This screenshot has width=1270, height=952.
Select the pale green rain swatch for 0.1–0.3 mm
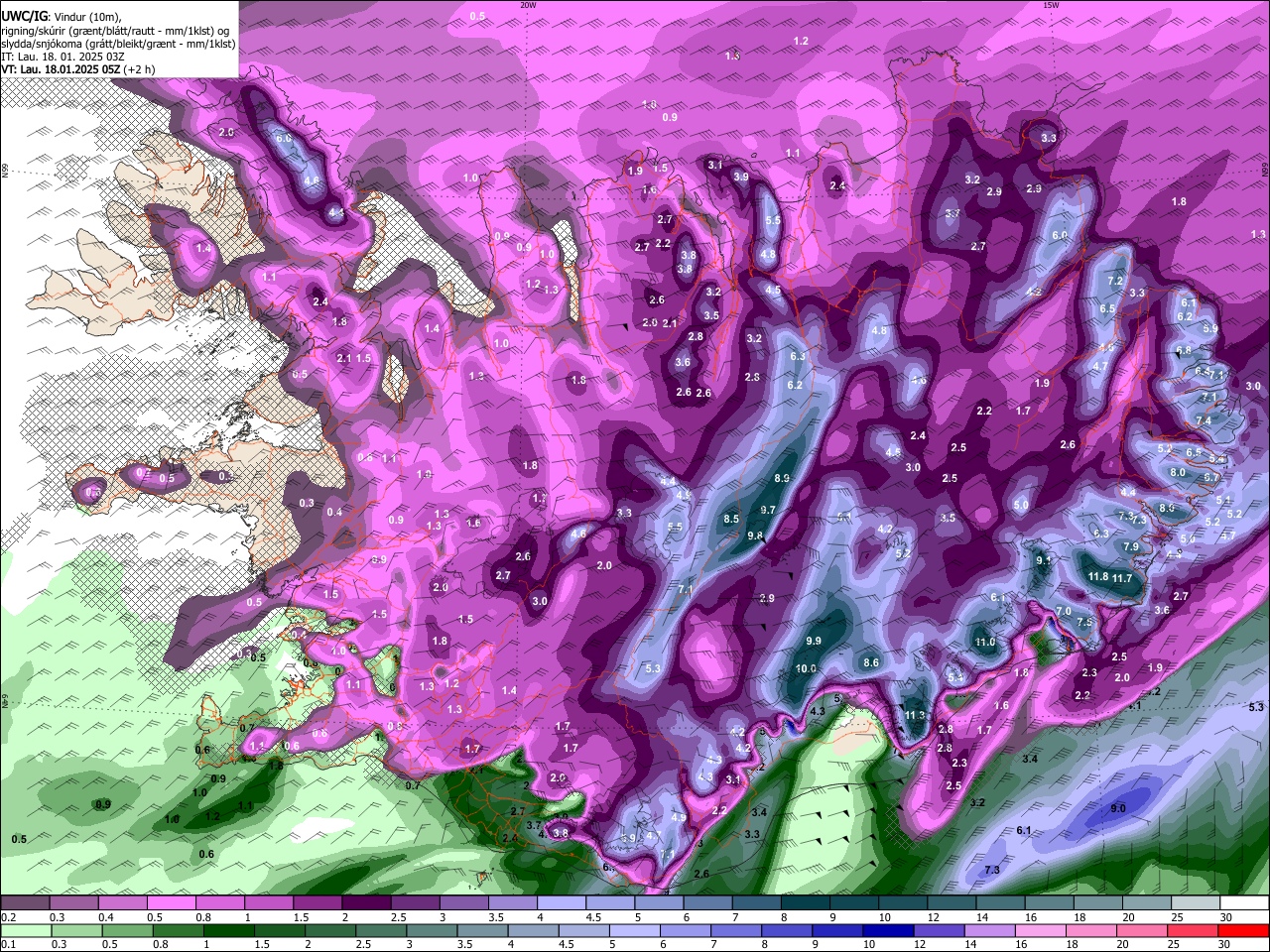point(26,930)
